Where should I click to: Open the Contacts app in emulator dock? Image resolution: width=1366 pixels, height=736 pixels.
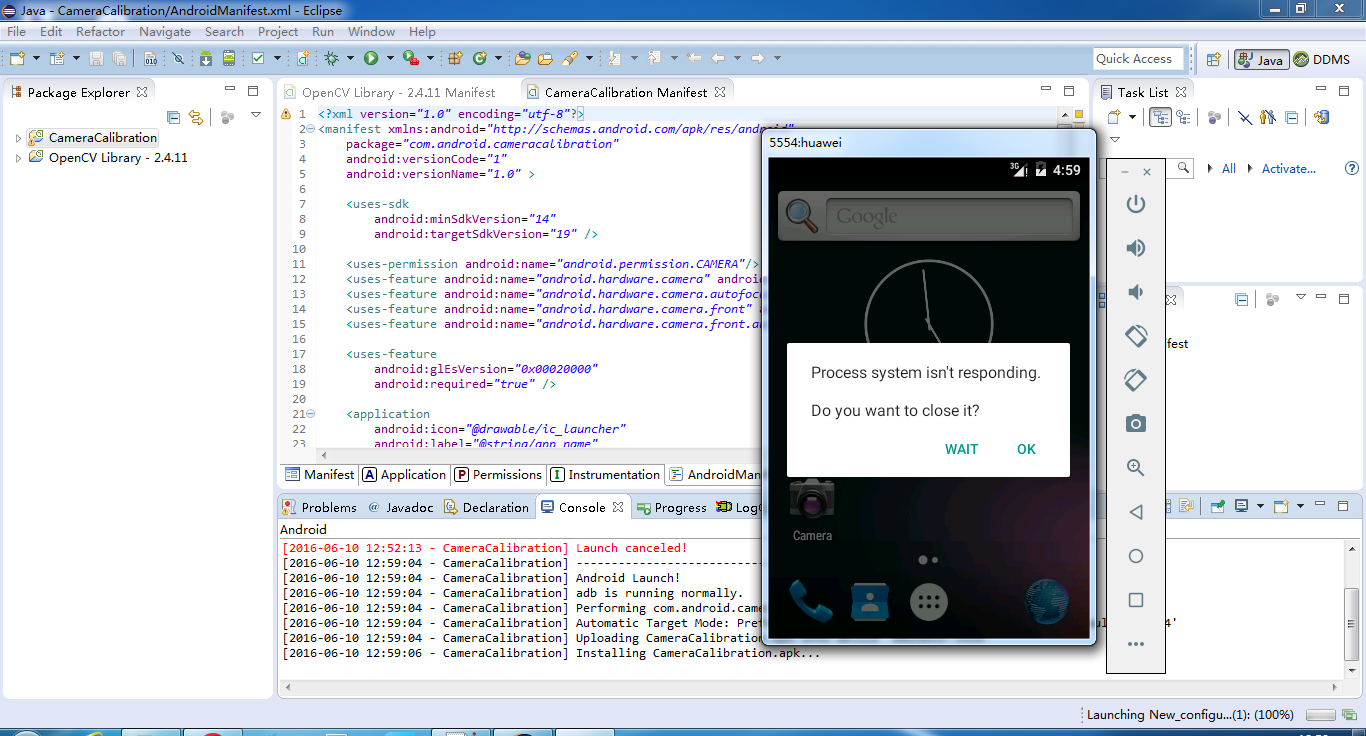(x=870, y=601)
